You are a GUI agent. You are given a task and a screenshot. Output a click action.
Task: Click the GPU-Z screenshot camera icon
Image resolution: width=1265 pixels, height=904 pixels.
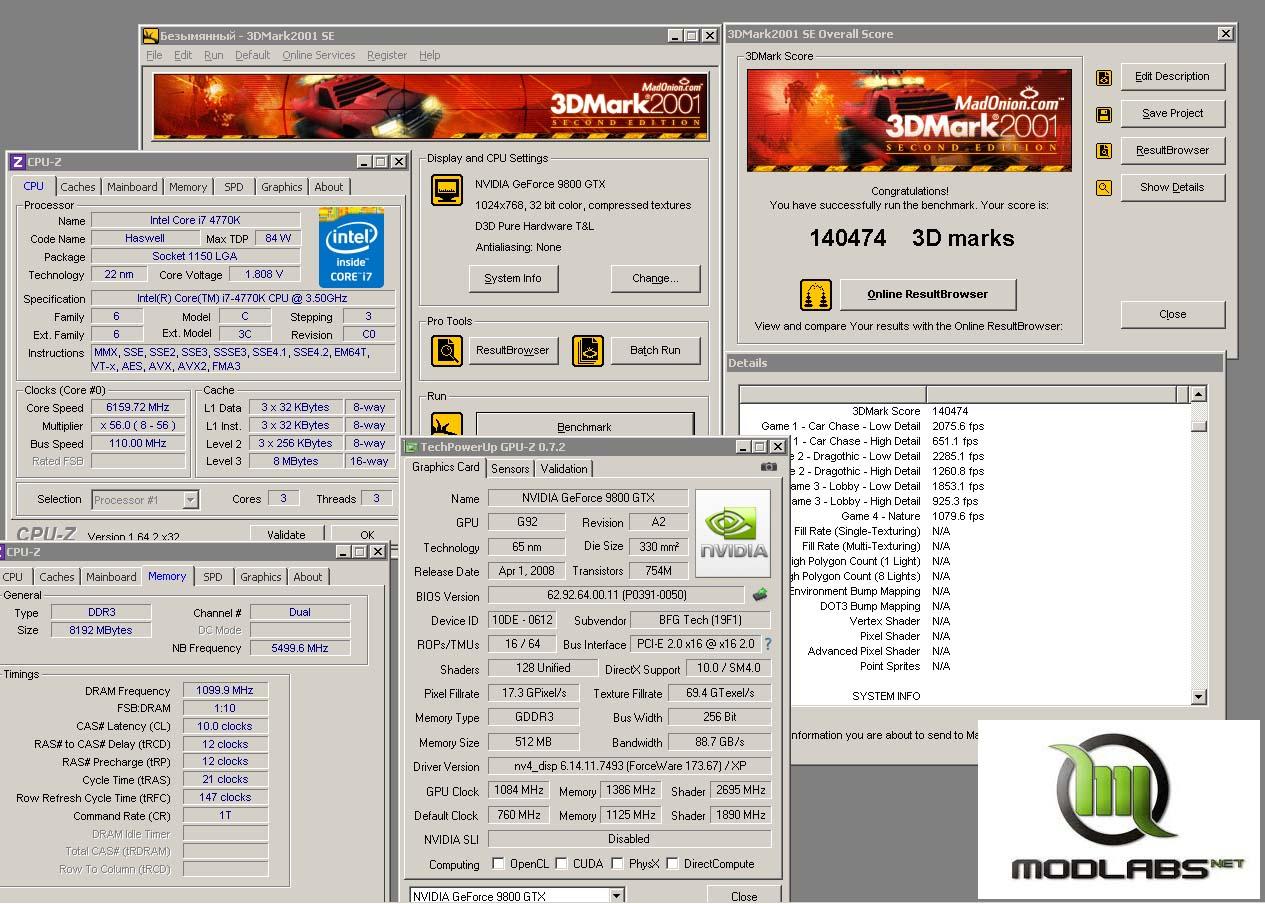click(x=768, y=467)
